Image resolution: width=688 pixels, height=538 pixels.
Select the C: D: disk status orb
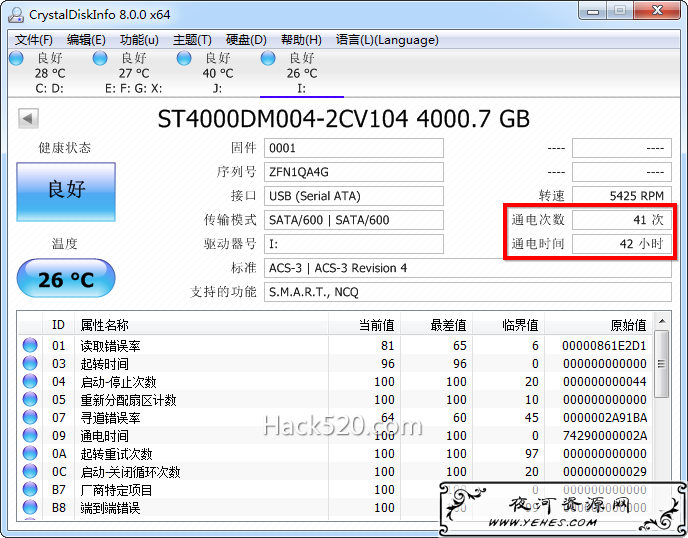pos(16,58)
